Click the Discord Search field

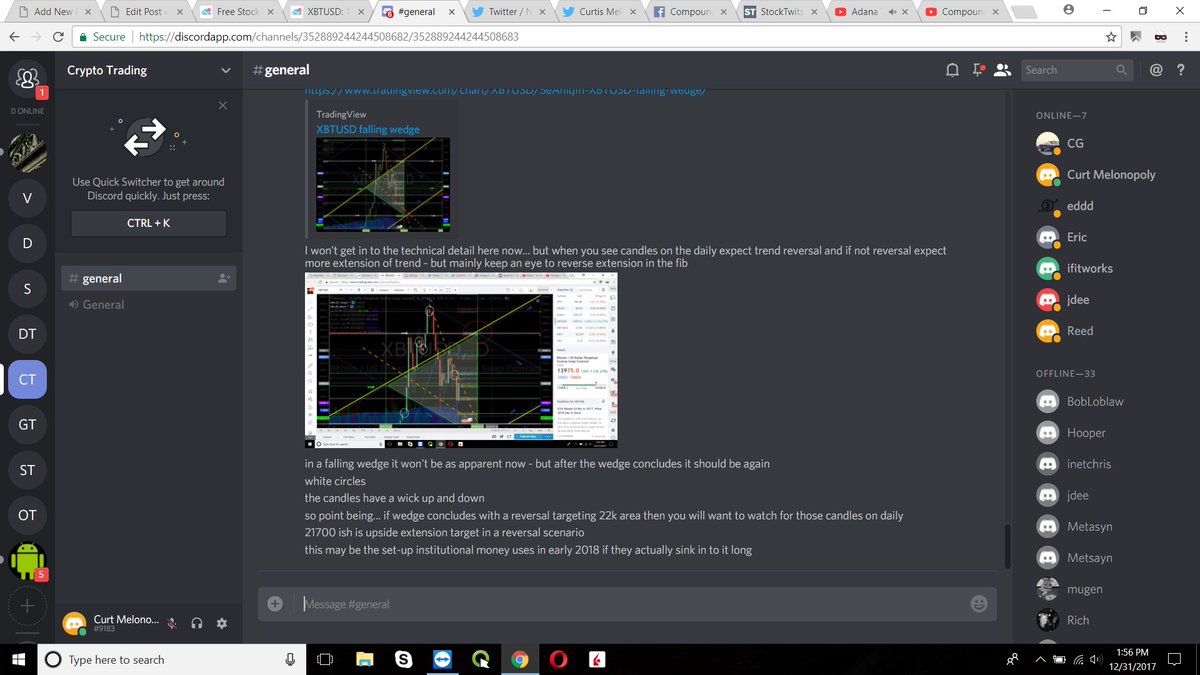1077,70
